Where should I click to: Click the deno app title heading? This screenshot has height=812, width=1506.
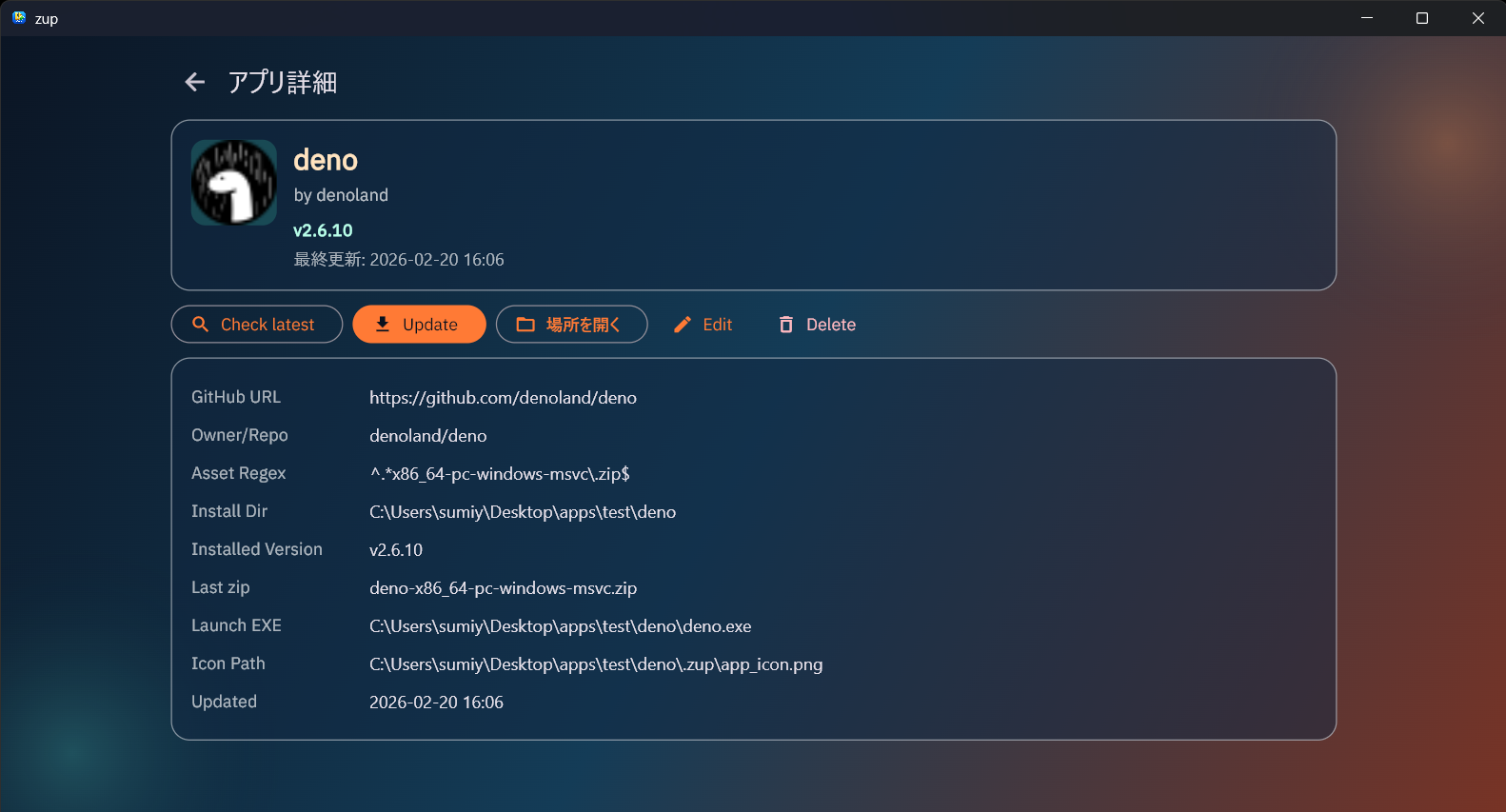(326, 160)
